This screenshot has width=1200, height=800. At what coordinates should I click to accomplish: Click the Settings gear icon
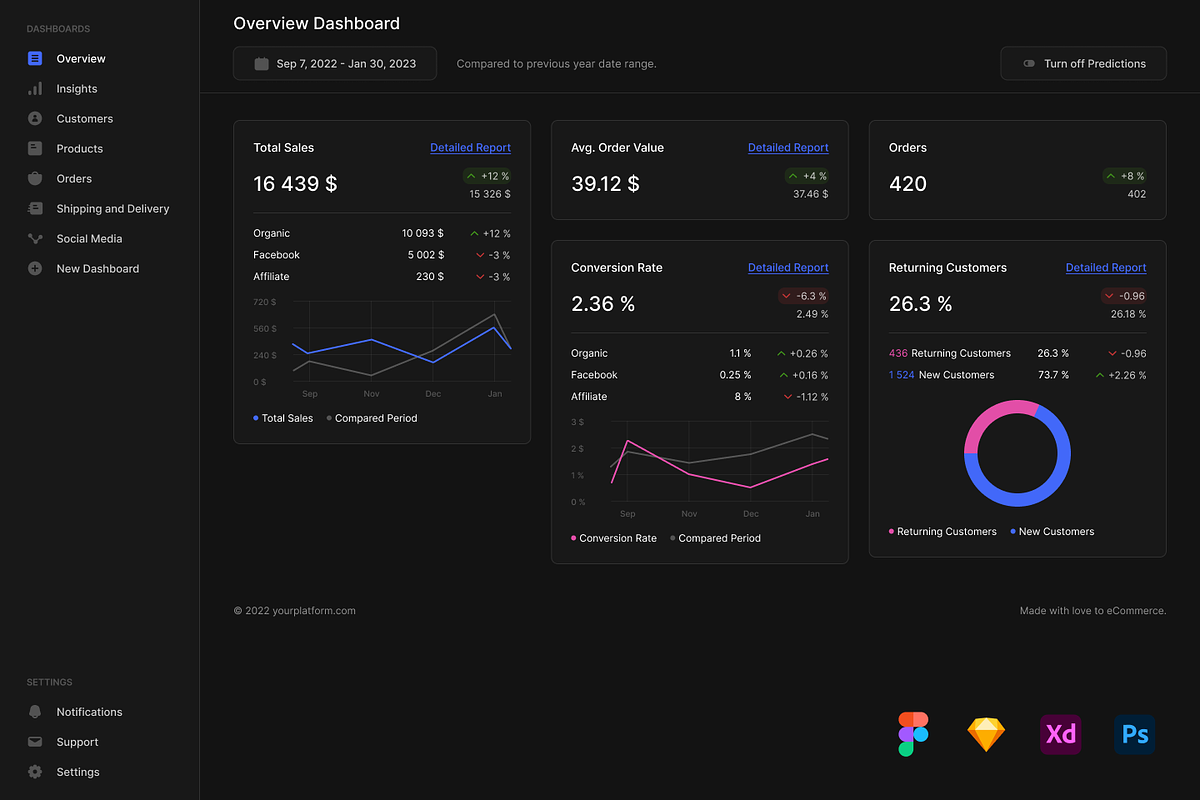[x=35, y=772]
